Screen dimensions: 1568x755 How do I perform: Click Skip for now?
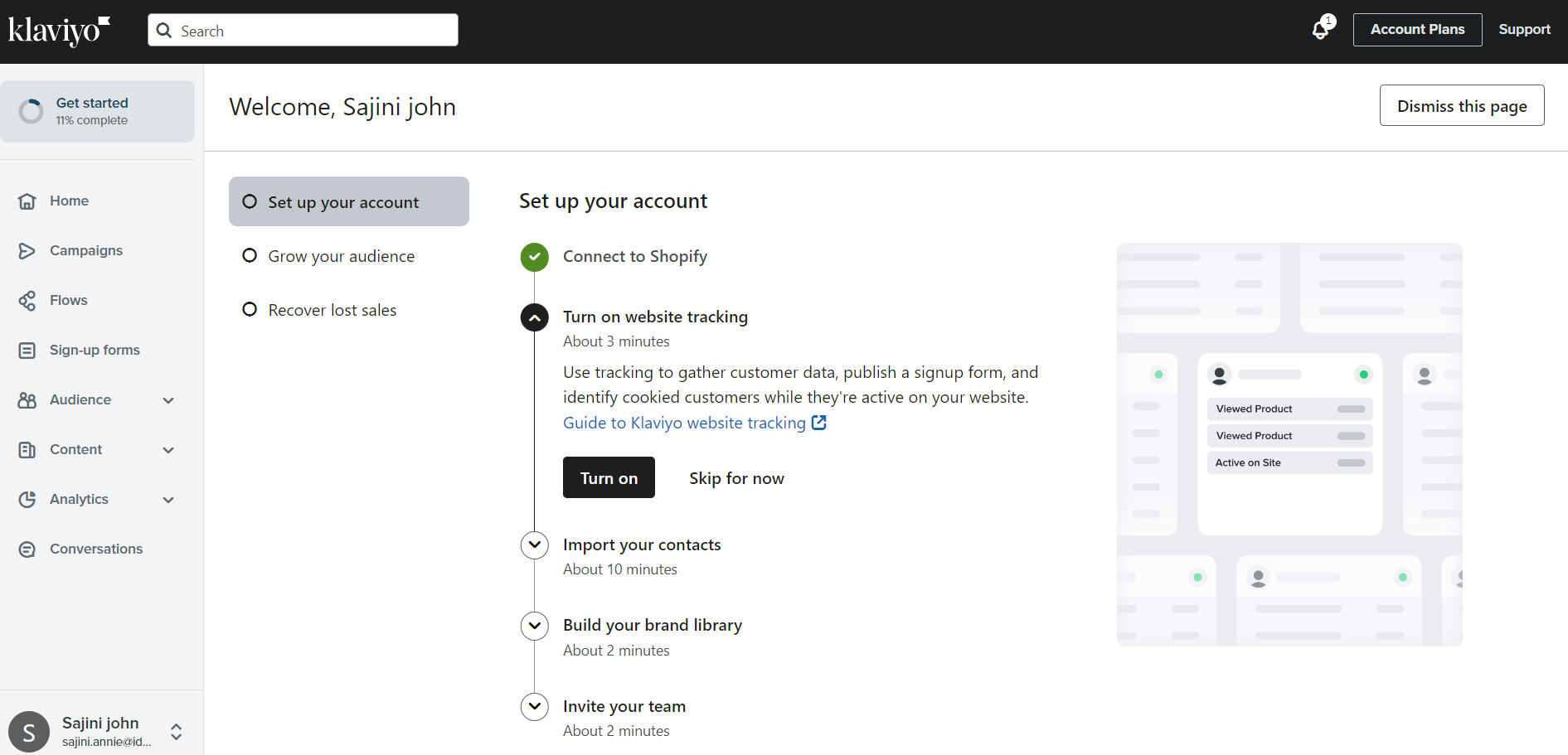[736, 478]
